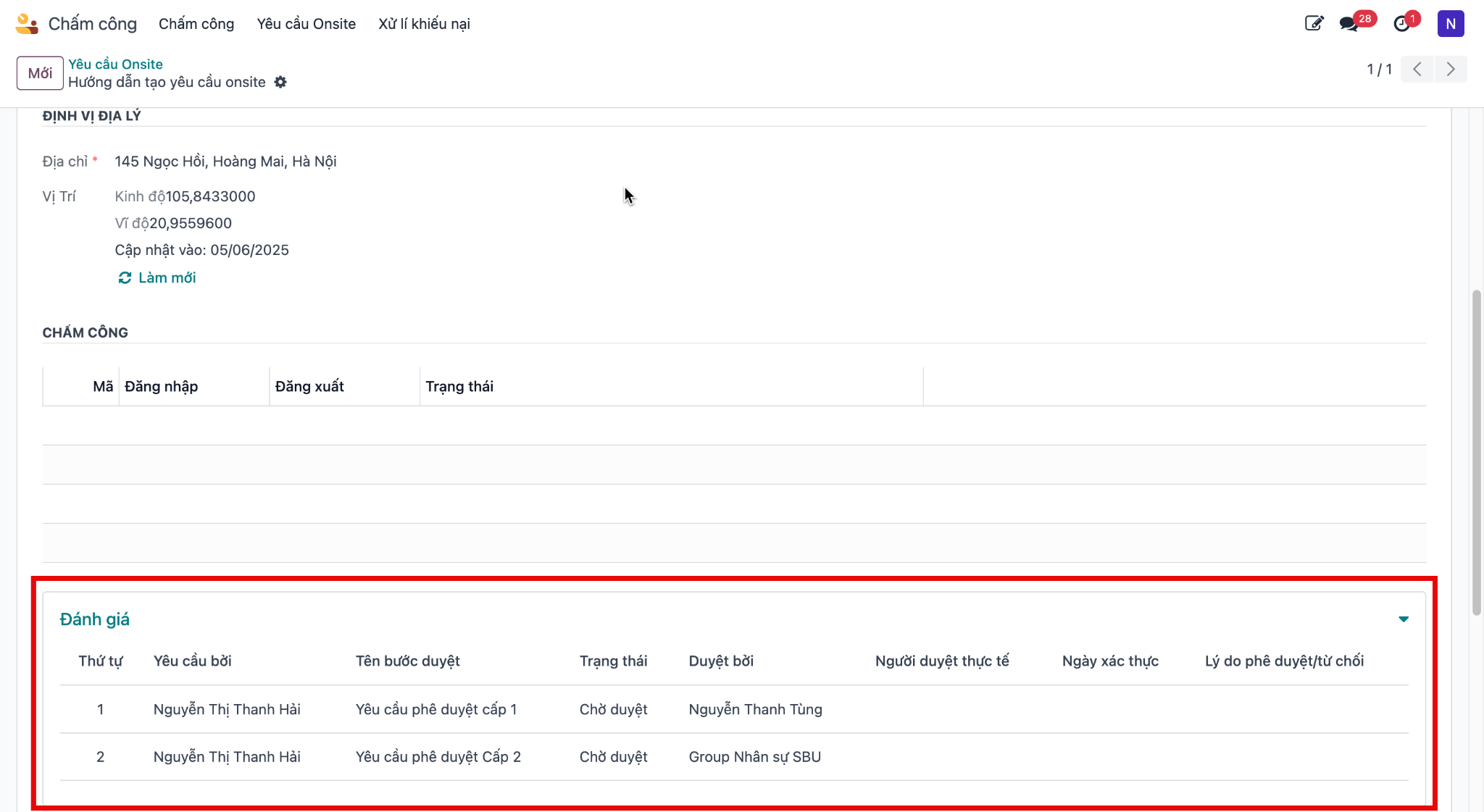Open the chat messages icon with 28 badge
This screenshot has height=812, width=1484.
point(1349,24)
